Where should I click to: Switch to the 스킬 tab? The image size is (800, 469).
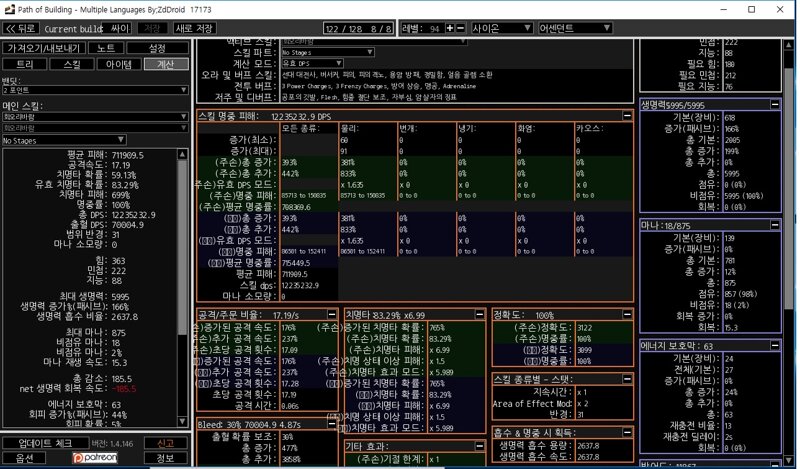coord(72,64)
